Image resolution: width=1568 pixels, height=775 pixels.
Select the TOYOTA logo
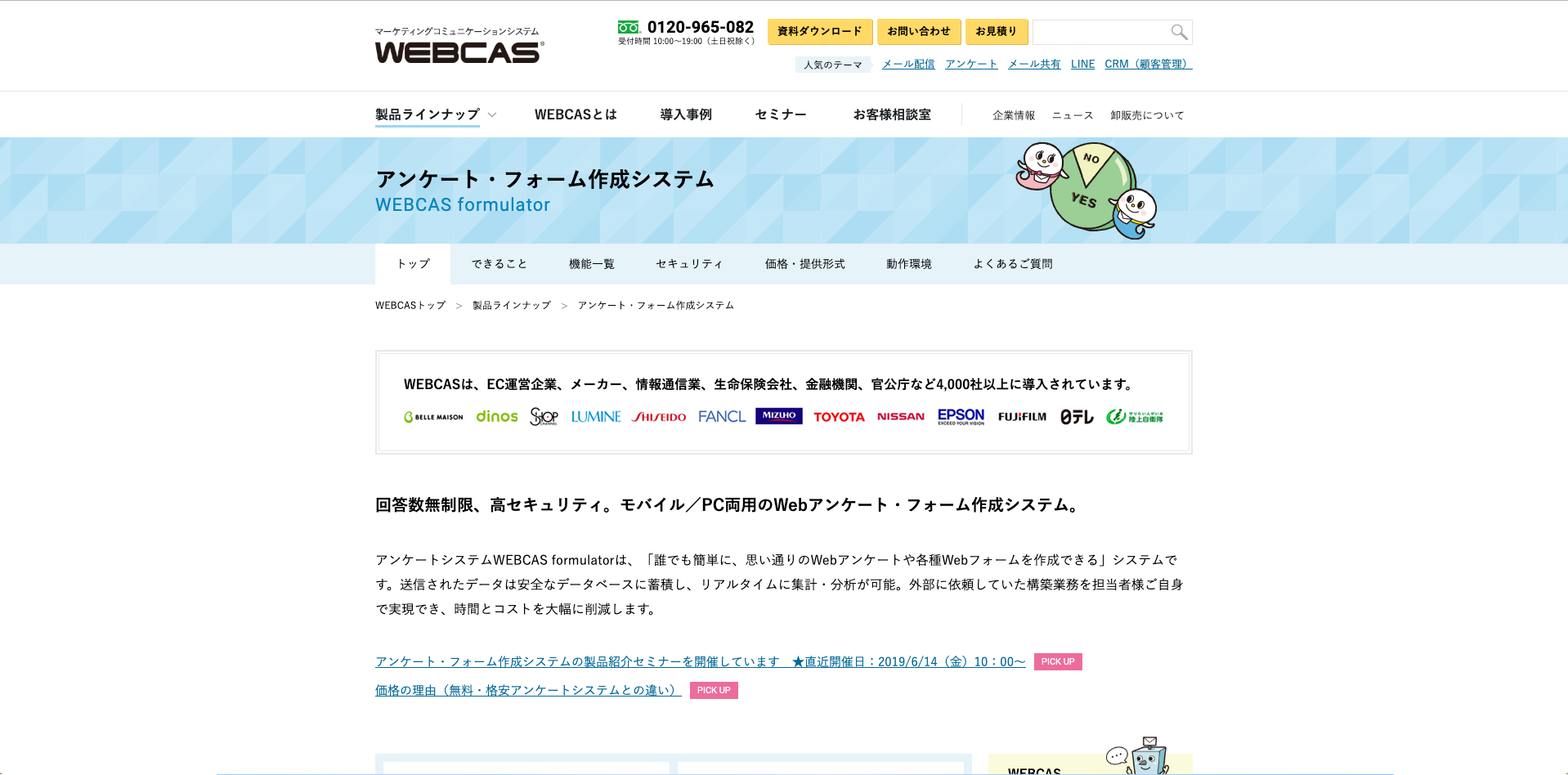click(838, 416)
